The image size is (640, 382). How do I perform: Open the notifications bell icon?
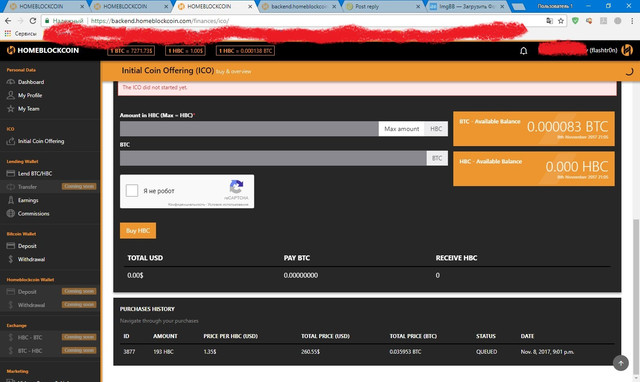[x=523, y=51]
